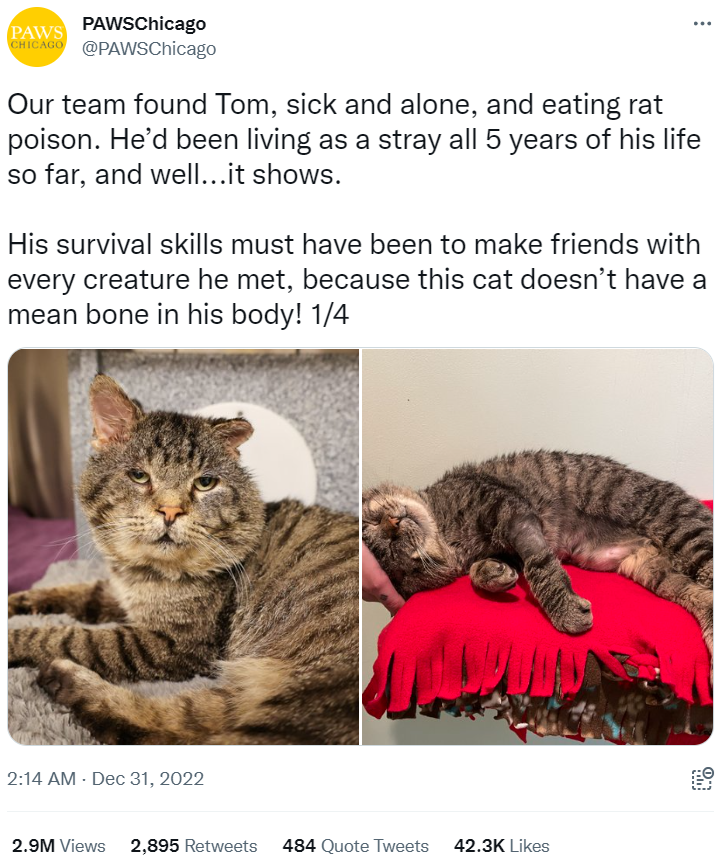720x859 pixels.
Task: View the 2.9M Views count
Action: tap(59, 845)
